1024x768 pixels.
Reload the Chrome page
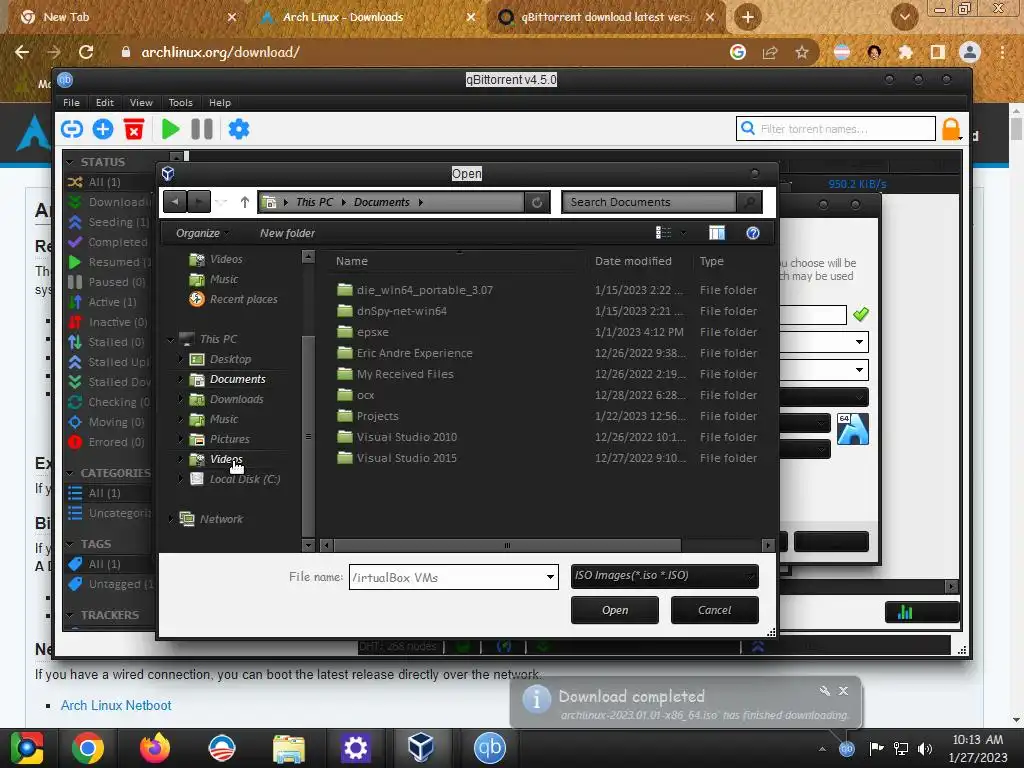point(86,52)
